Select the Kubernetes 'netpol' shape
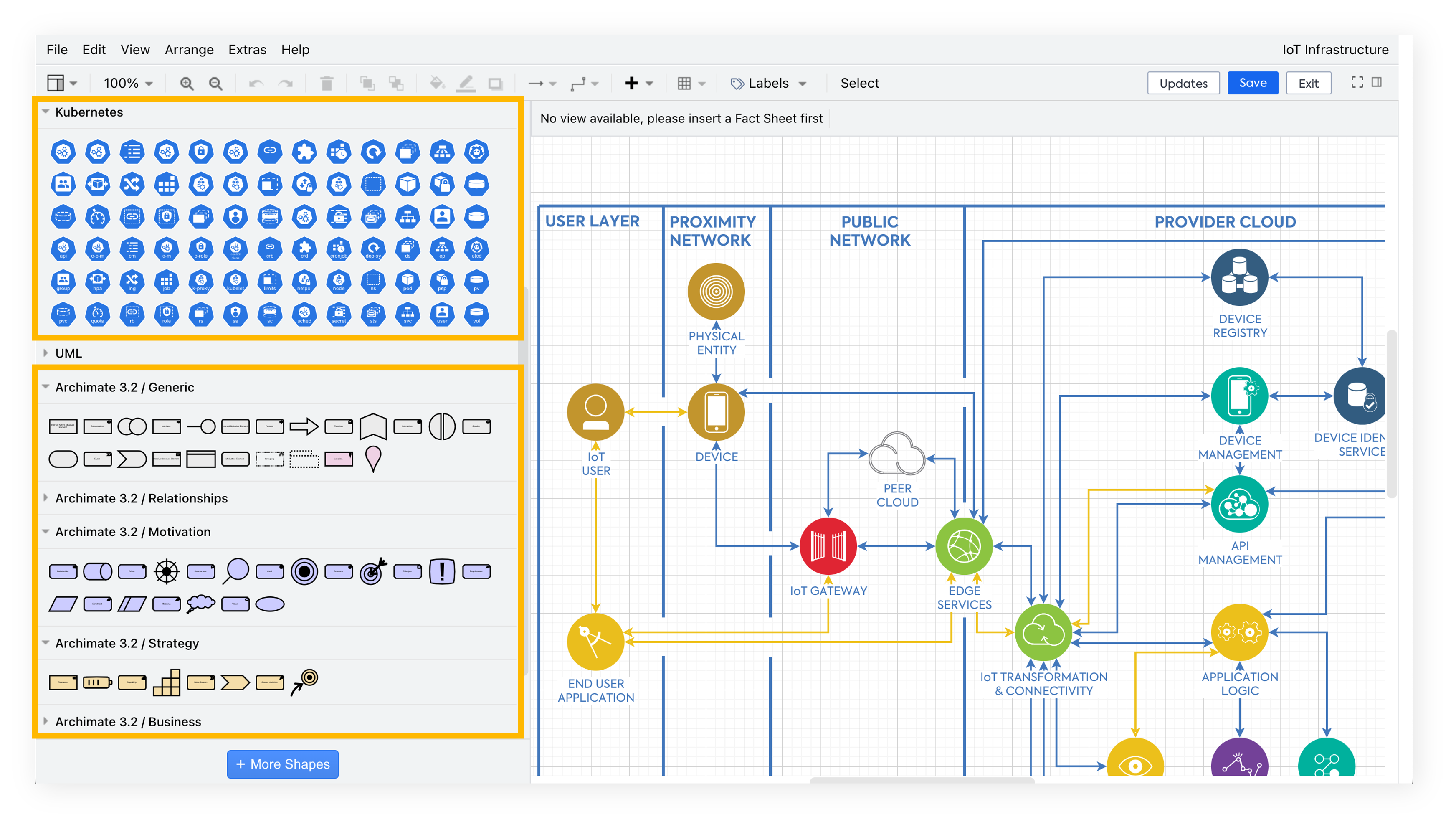The image size is (1456, 827). click(304, 282)
